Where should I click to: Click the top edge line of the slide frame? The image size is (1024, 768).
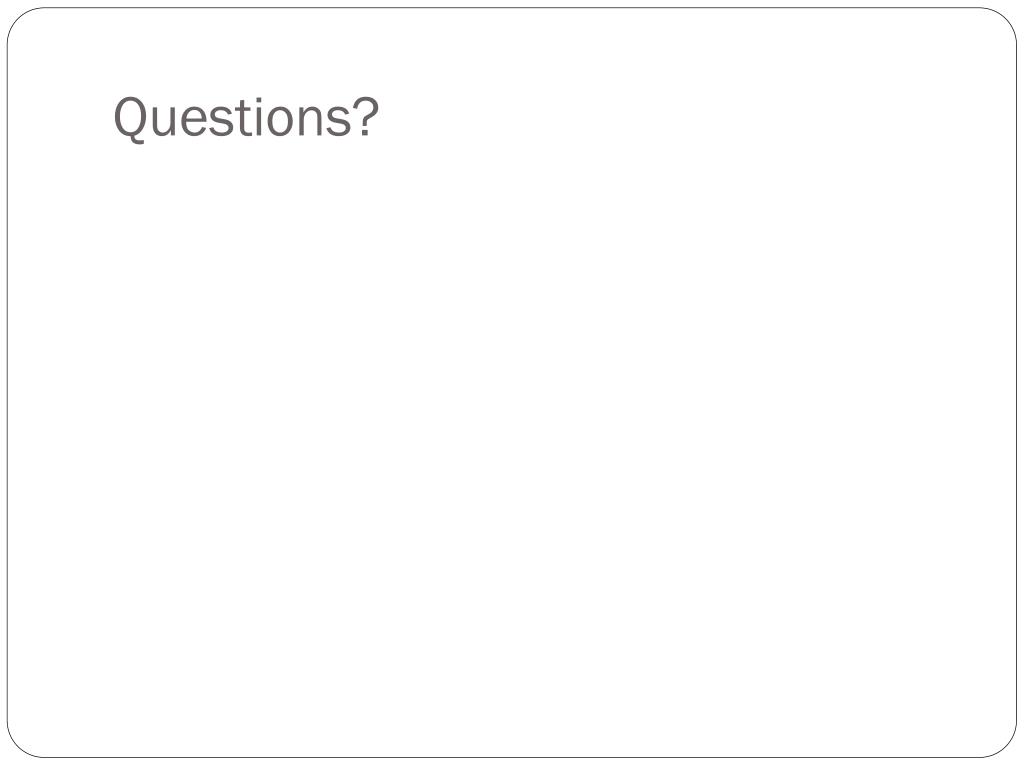point(512,8)
